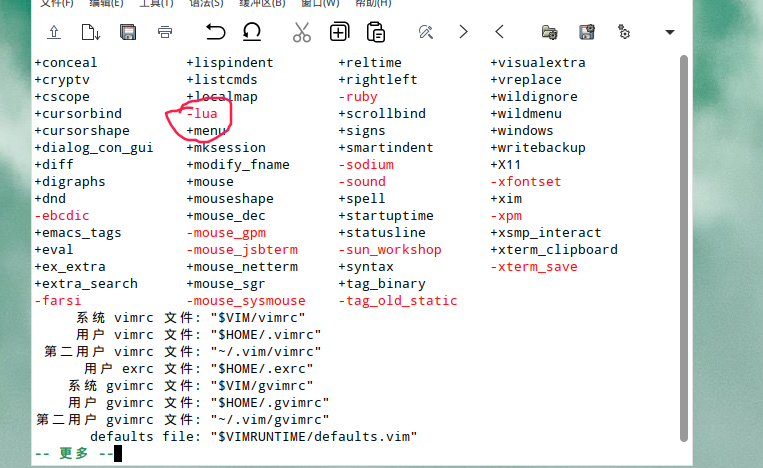Click the "+mksession" feature text
763x468 pixels.
pyautogui.click(x=226, y=147)
